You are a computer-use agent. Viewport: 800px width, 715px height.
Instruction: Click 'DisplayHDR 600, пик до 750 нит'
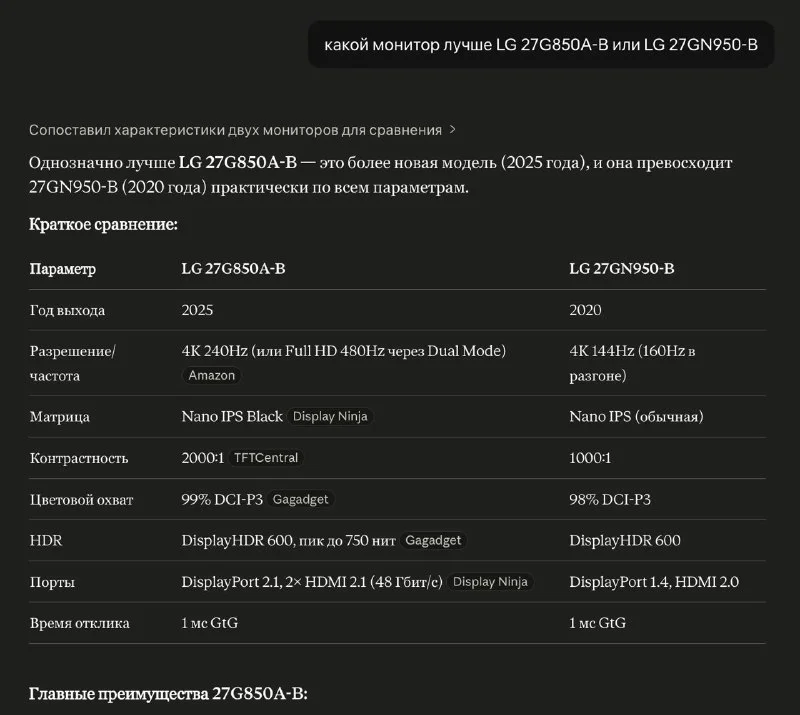pyautogui.click(x=288, y=540)
